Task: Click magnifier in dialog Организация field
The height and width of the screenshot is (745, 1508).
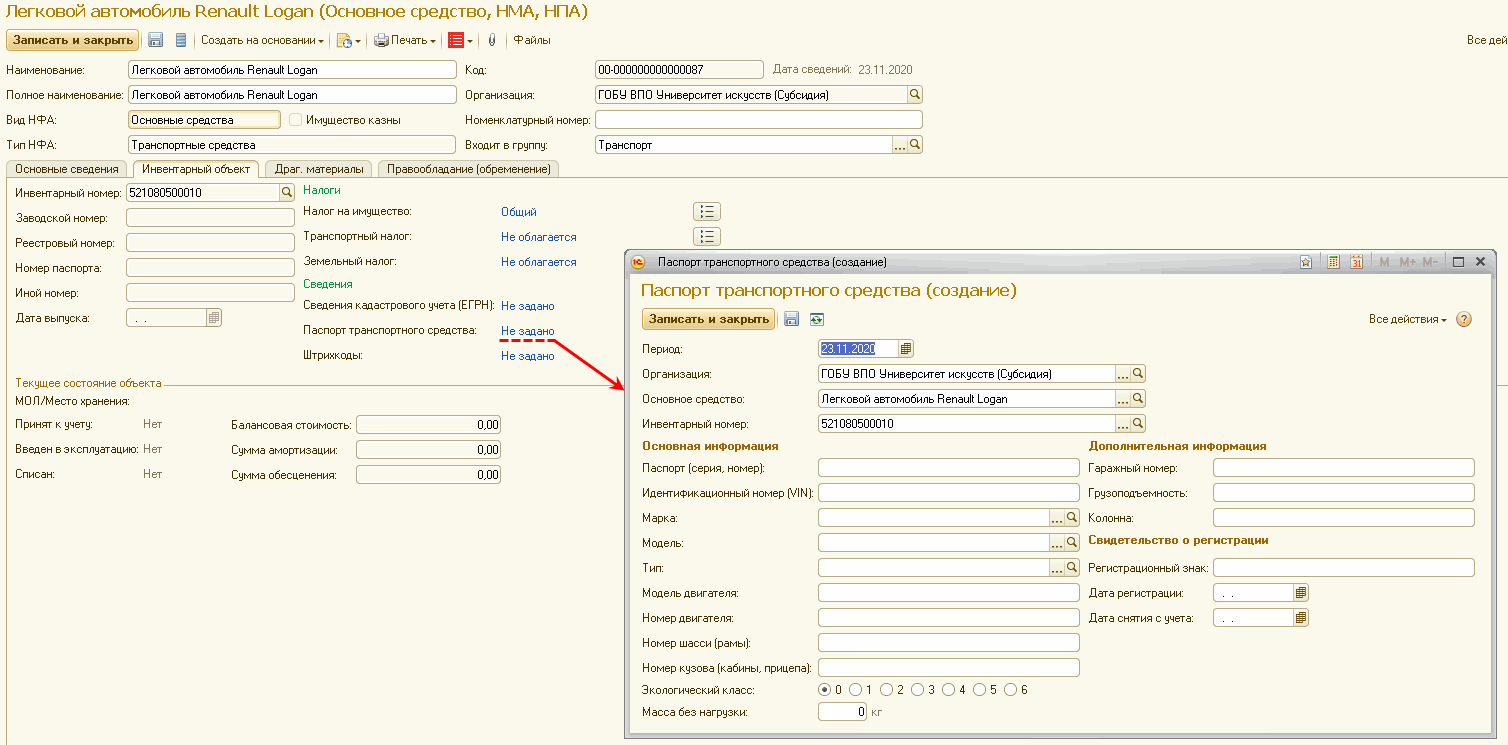Action: [x=1138, y=374]
